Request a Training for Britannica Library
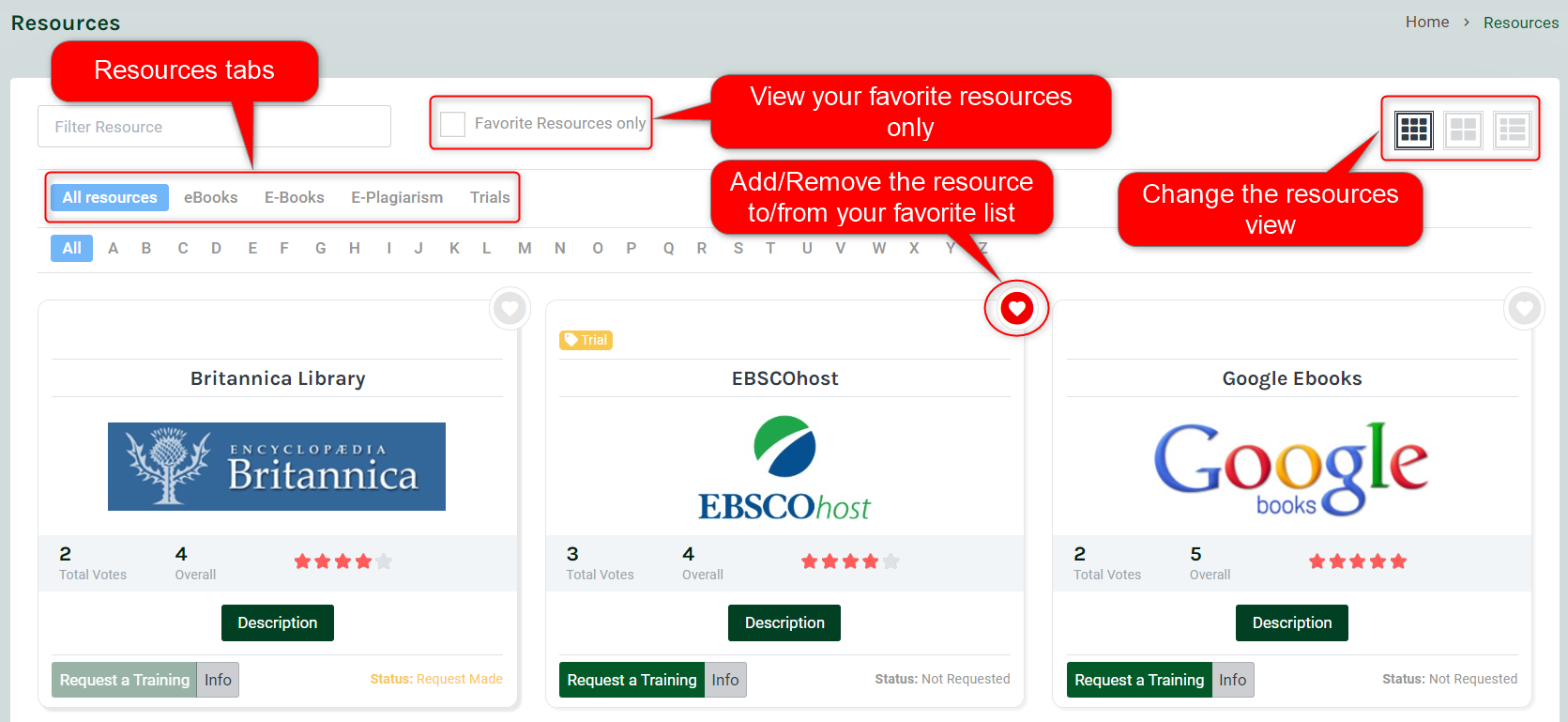The width and height of the screenshot is (1568, 722). pos(125,680)
